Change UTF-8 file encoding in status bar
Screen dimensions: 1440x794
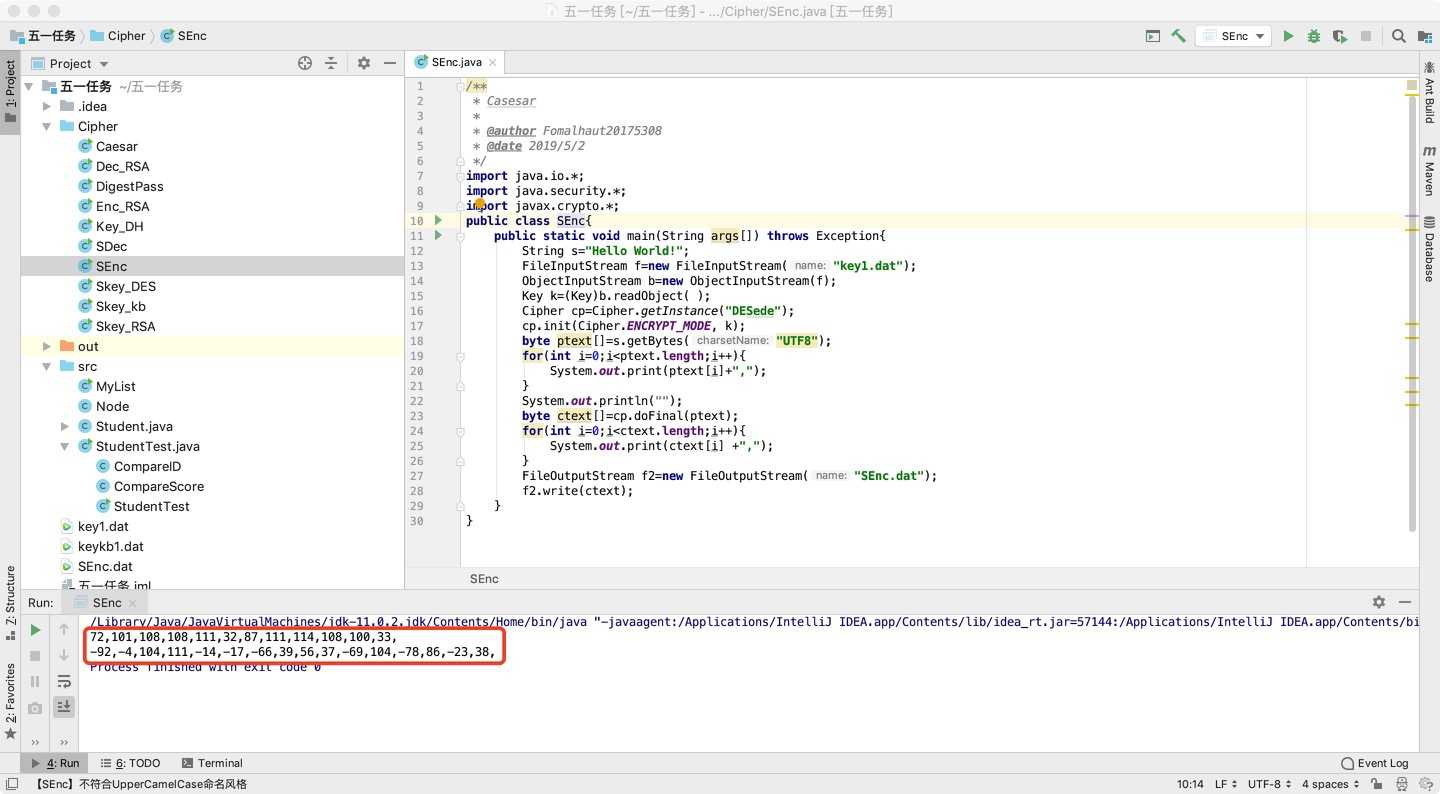[1269, 785]
